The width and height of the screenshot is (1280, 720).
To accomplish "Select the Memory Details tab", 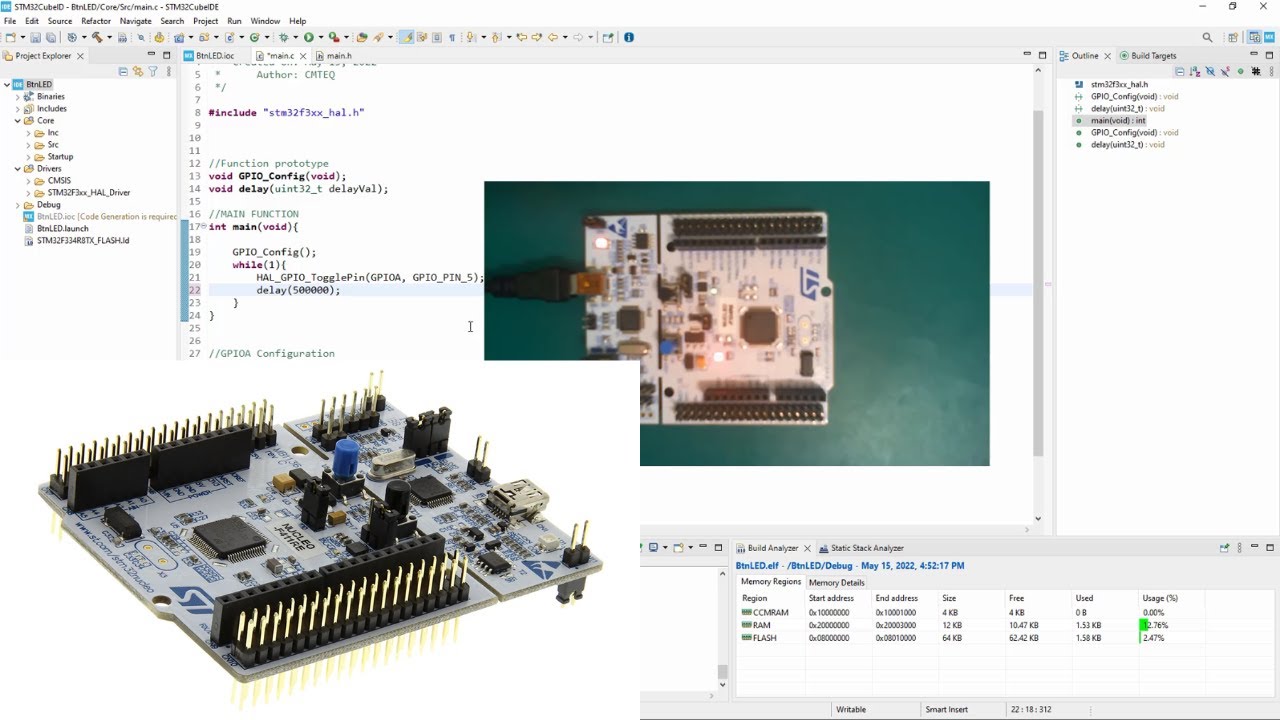I will pyautogui.click(x=837, y=582).
